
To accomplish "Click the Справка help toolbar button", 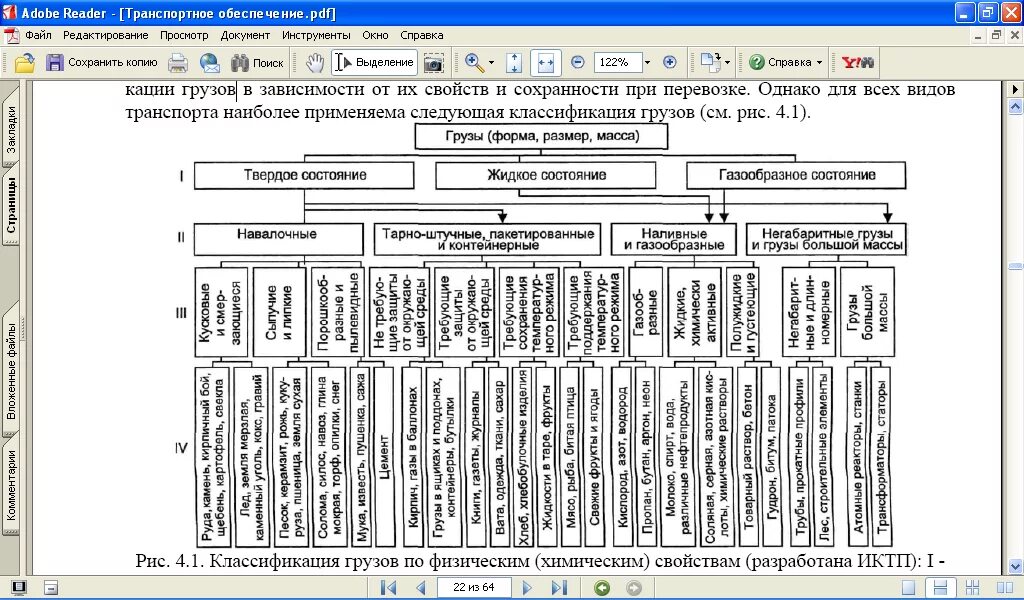I will 780,63.
